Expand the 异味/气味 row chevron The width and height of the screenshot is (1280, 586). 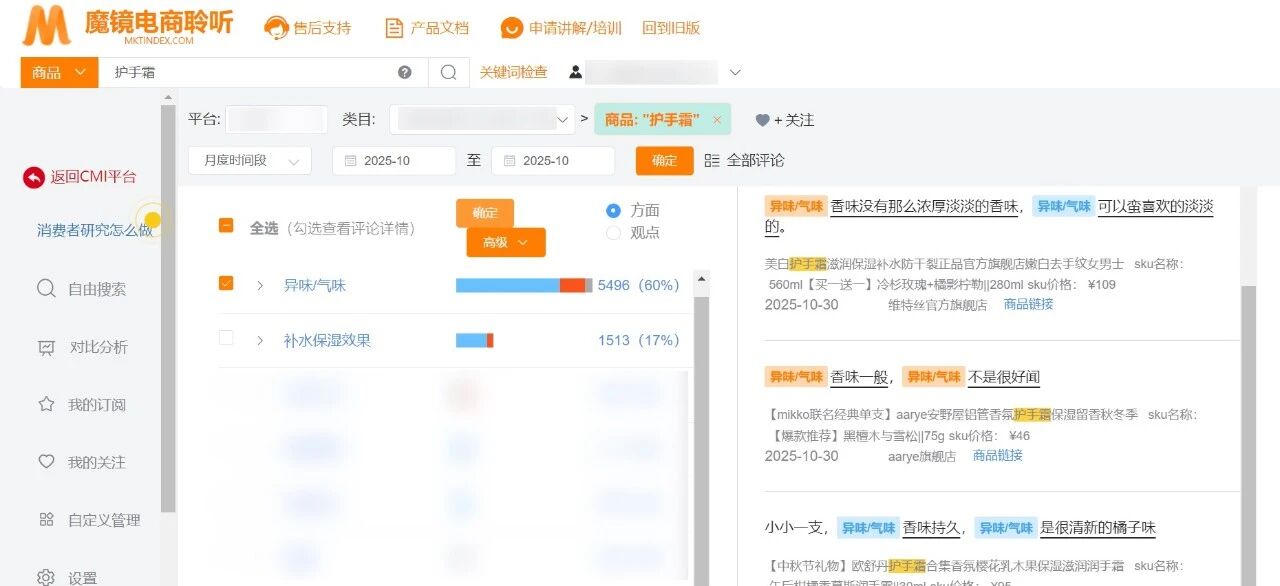click(x=260, y=286)
